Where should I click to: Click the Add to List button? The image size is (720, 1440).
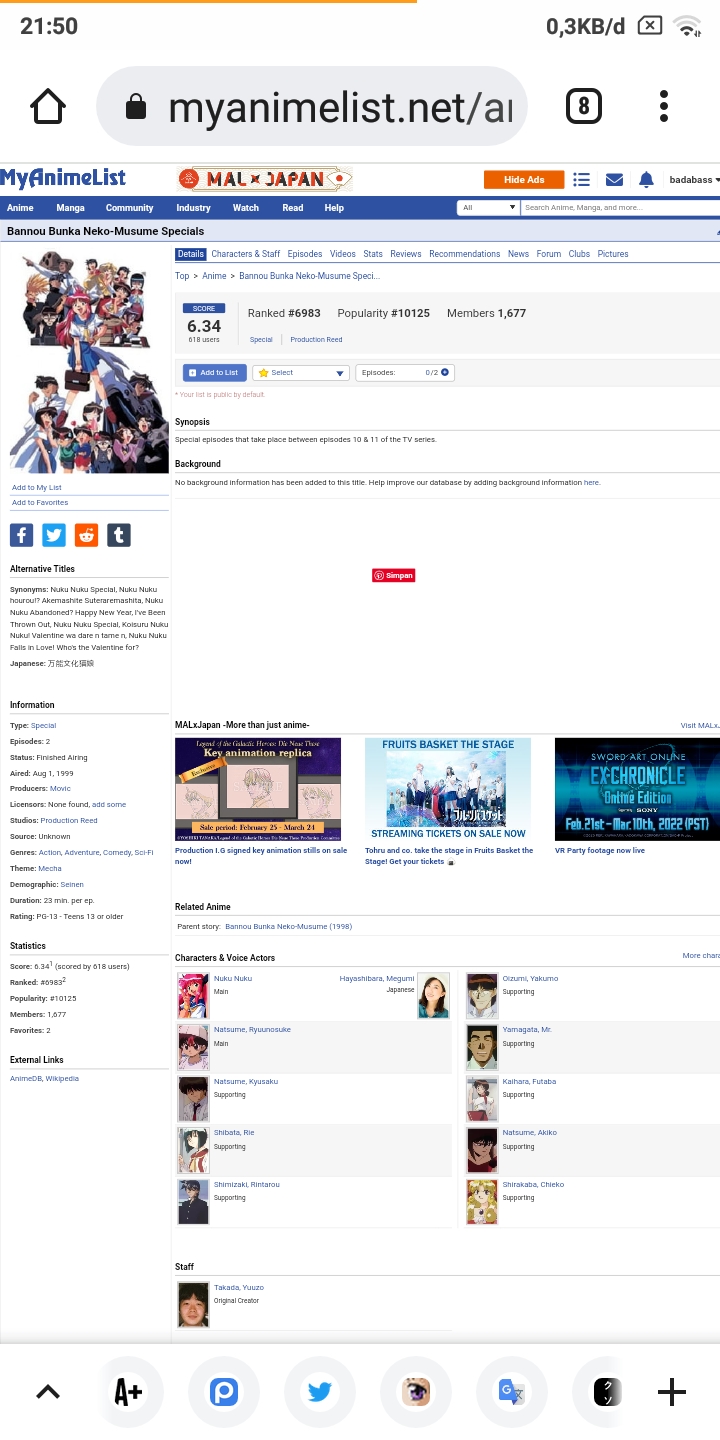click(x=215, y=372)
